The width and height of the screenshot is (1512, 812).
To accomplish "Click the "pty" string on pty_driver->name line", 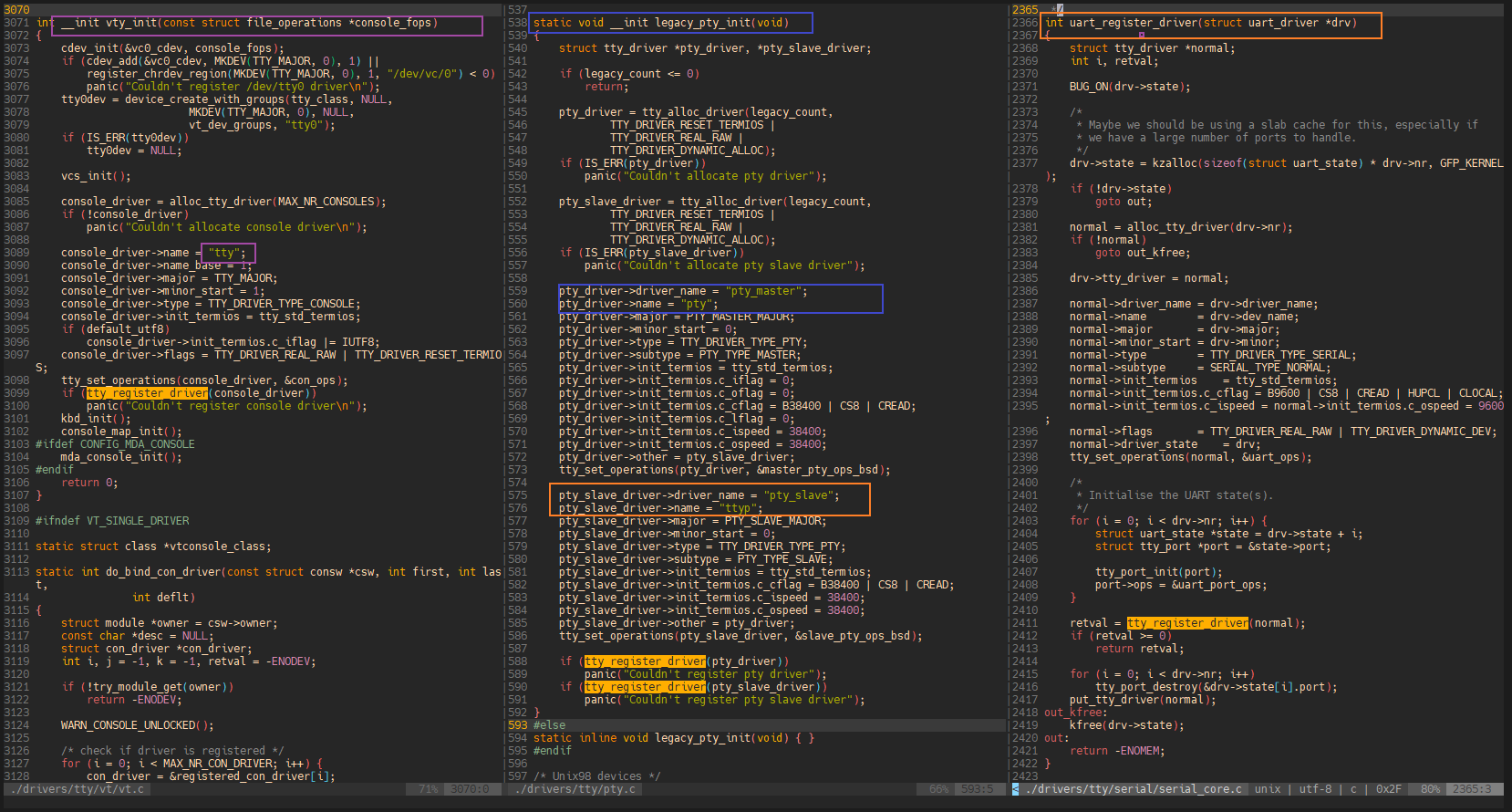I will 696,304.
